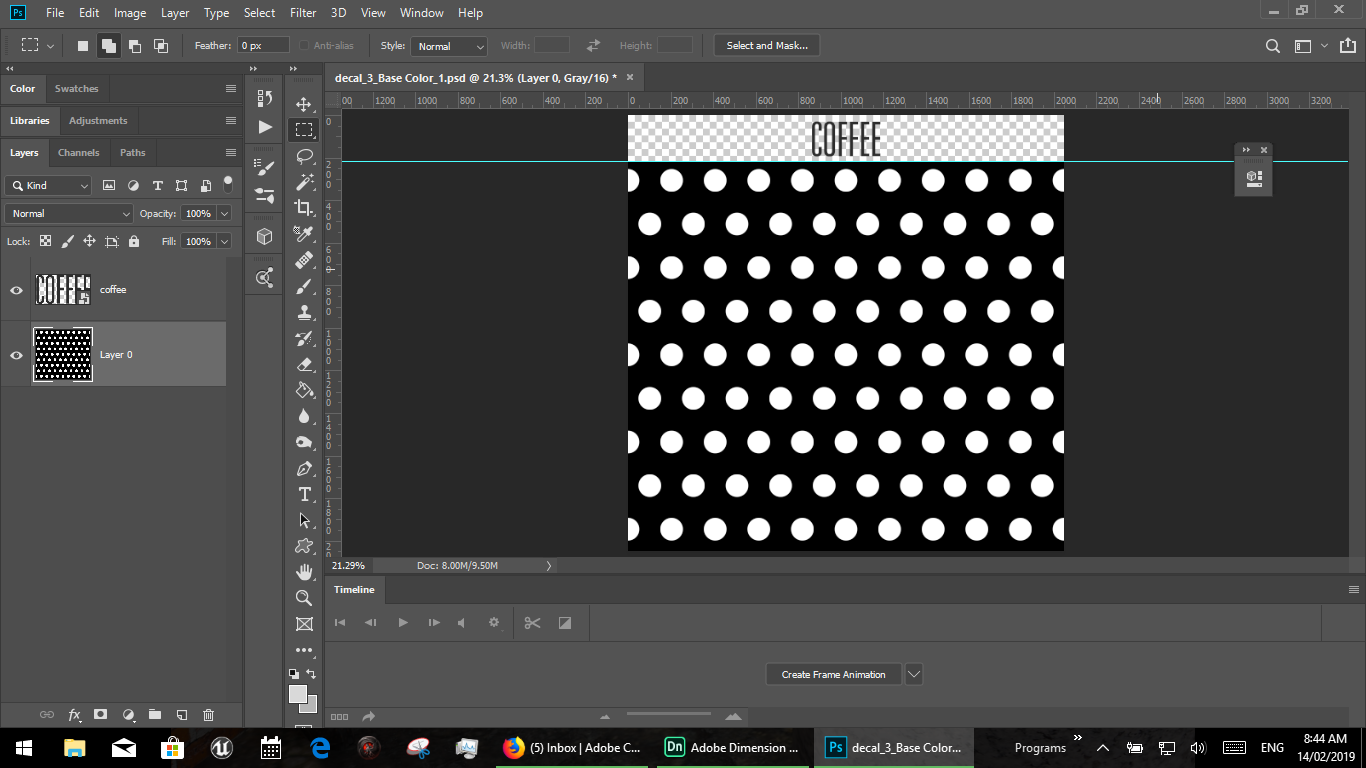Expand the Opacity slider arrow
This screenshot has height=768, width=1366.
pos(224,213)
